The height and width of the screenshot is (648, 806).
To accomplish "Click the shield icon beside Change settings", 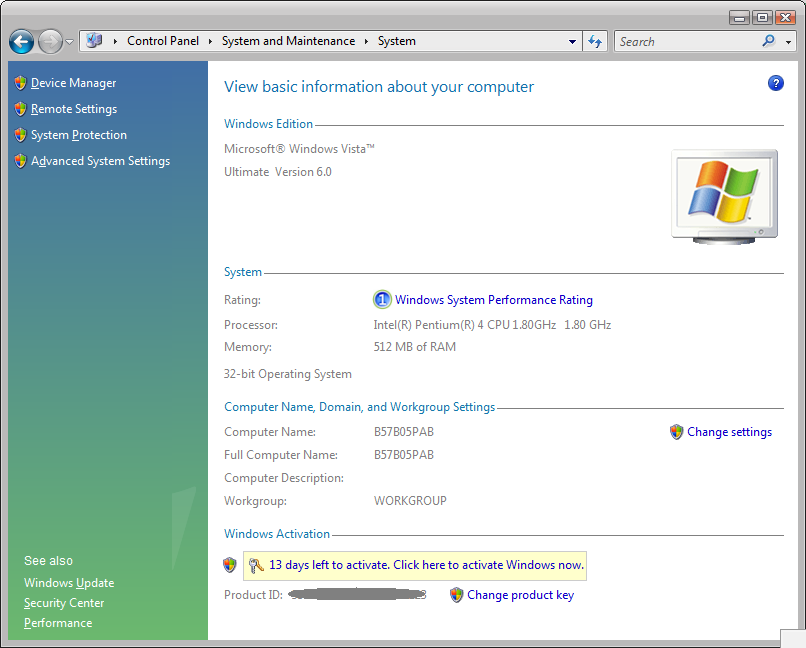I will pos(676,432).
